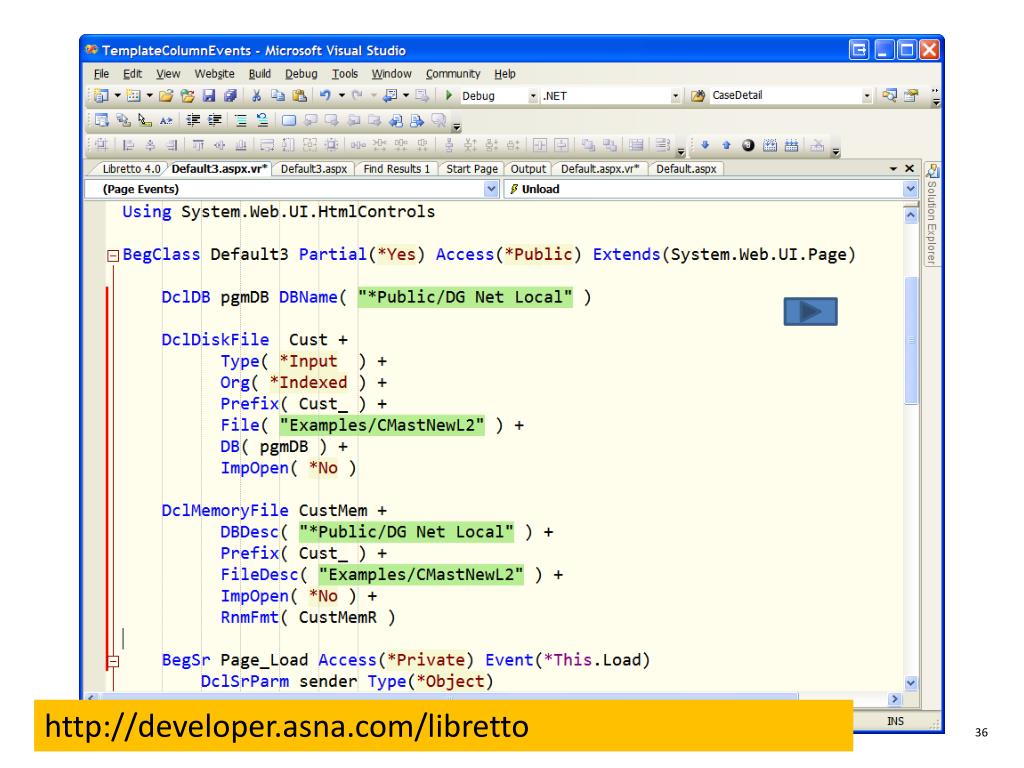Open the CaseDetail find combo dropdown
Screen dimensions: 1024x768
(x=867, y=96)
